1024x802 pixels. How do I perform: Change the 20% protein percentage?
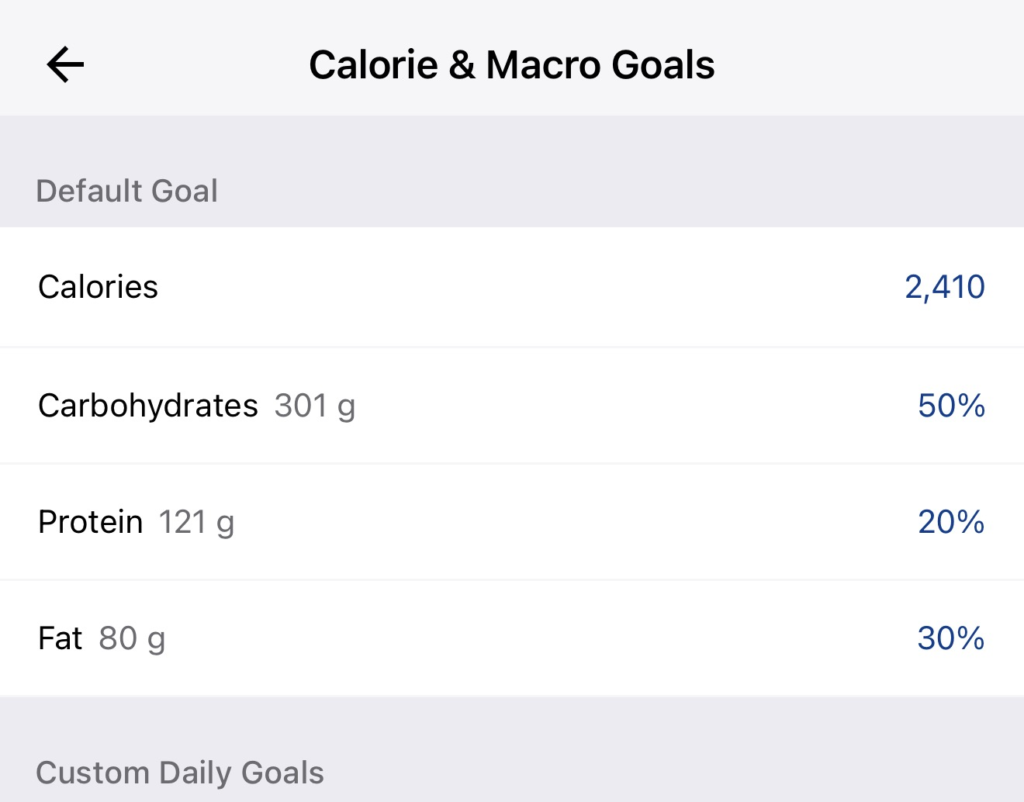[x=951, y=522]
